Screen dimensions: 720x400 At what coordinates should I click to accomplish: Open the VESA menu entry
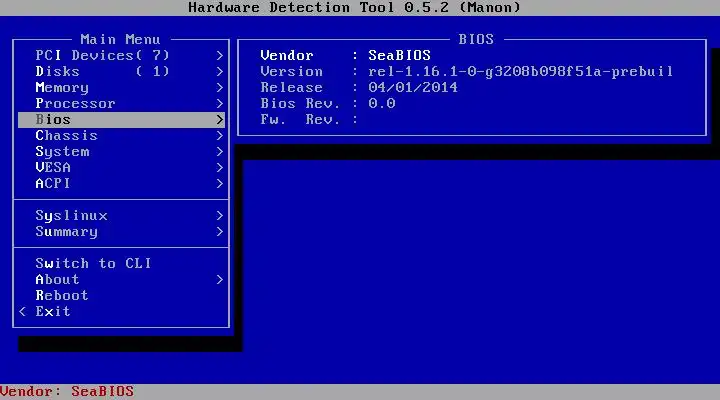(x=121, y=168)
